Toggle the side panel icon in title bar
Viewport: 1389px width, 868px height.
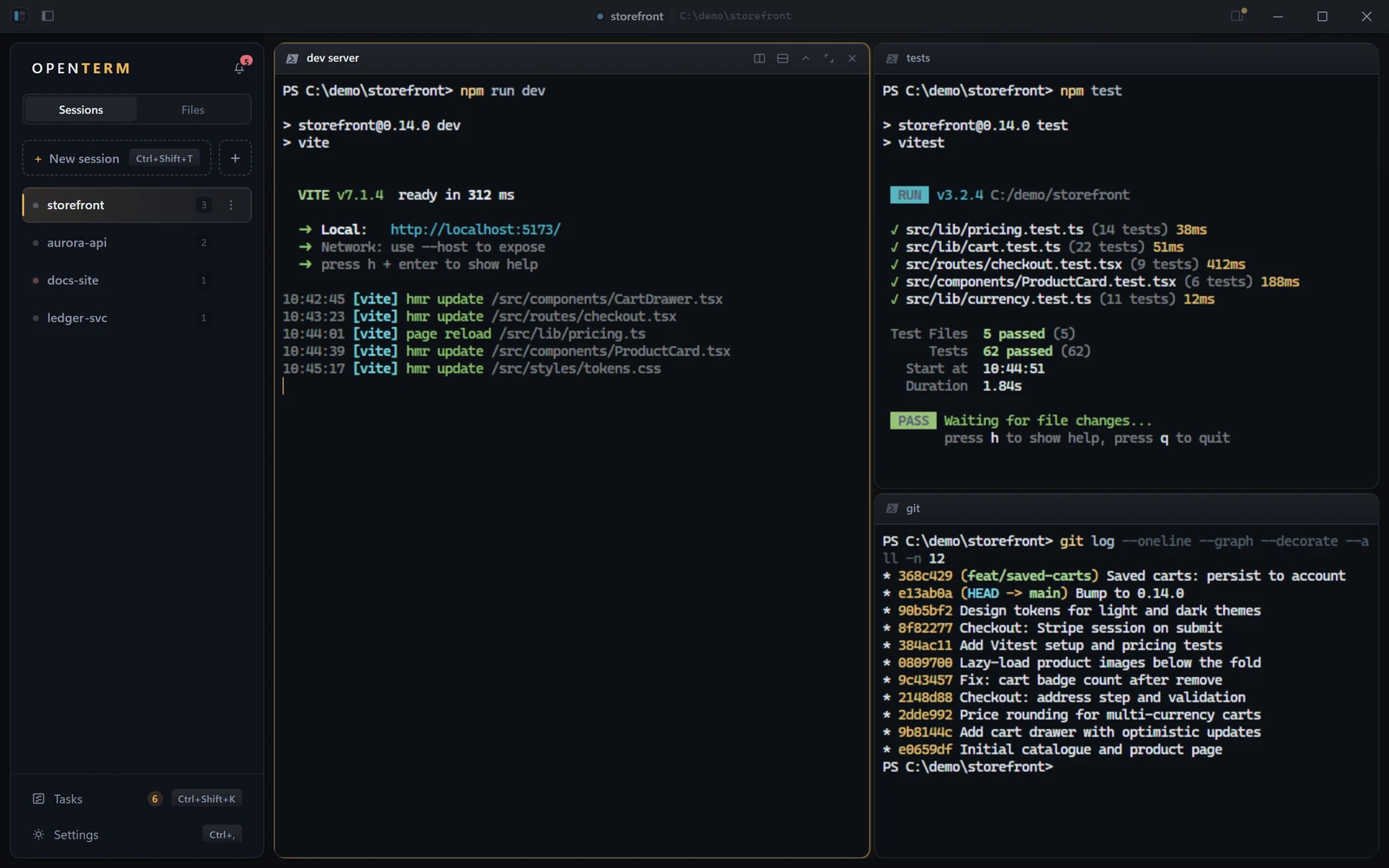48,16
